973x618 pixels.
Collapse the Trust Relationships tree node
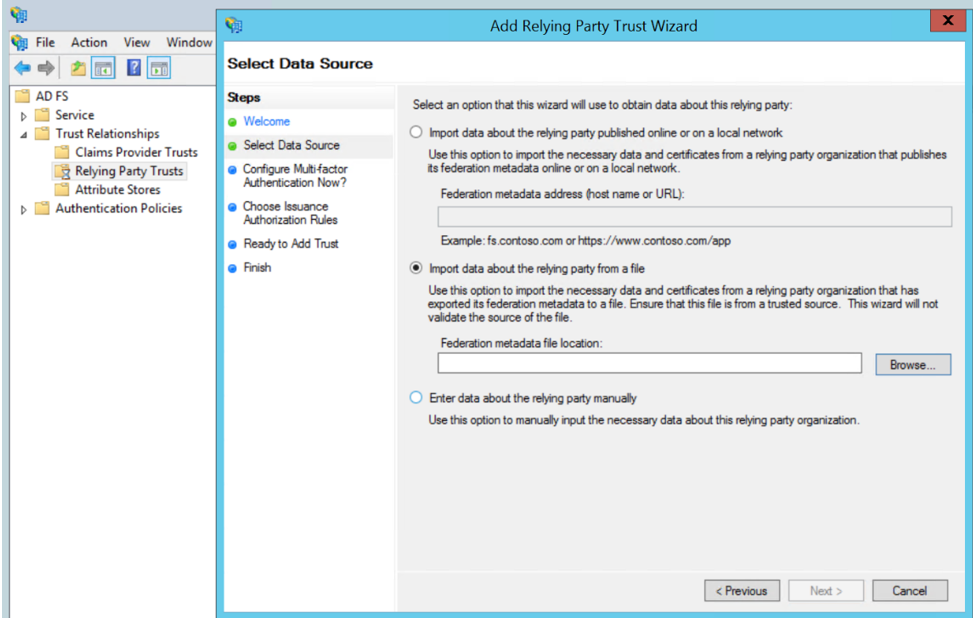[23, 134]
